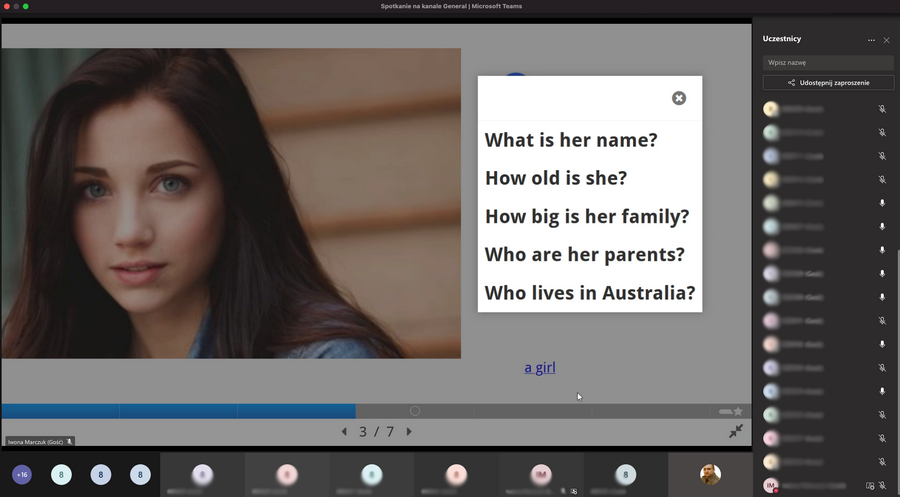
Task: Click the first participant's muted microphone icon
Action: 882,109
